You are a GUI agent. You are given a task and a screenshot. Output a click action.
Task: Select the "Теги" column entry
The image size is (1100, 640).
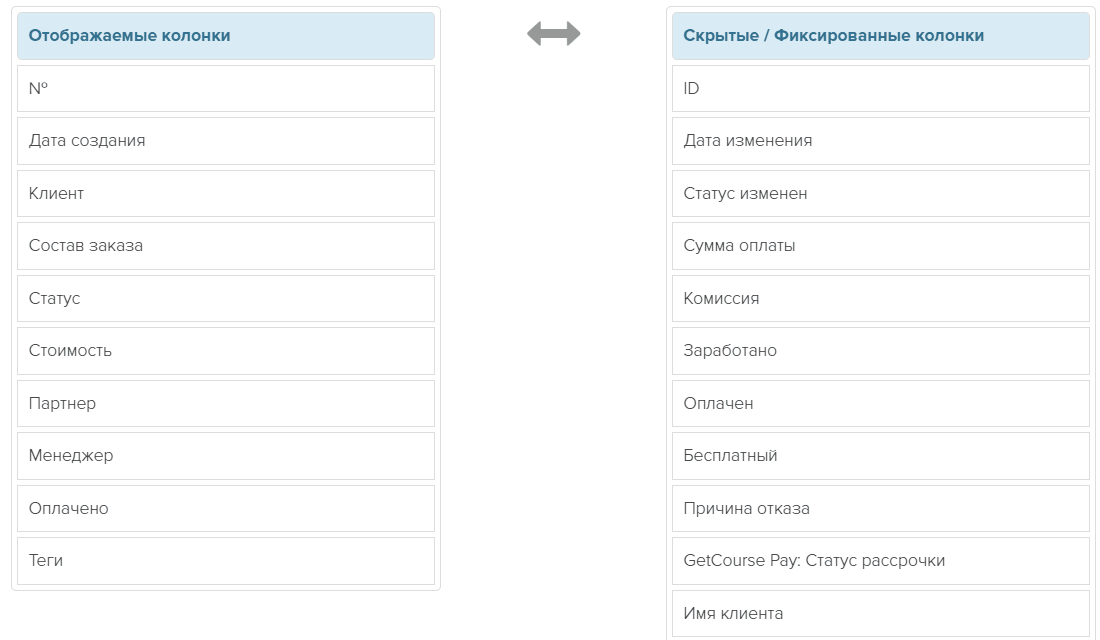225,560
